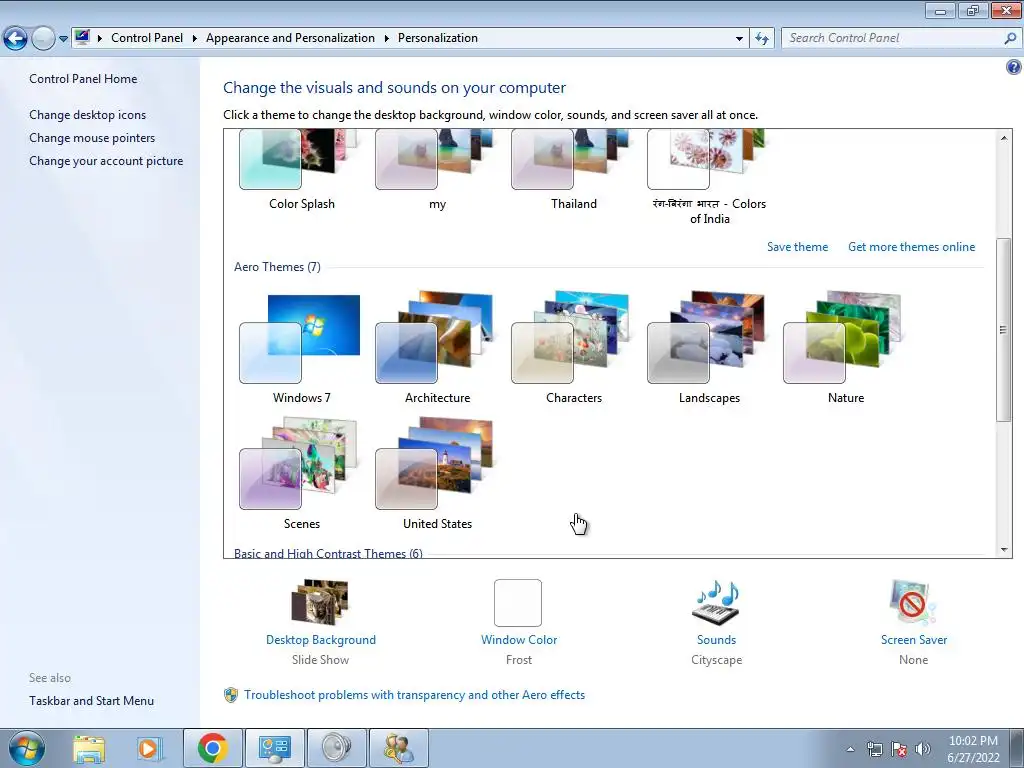Click the search magnifier icon
1024x768 pixels.
tap(1010, 39)
